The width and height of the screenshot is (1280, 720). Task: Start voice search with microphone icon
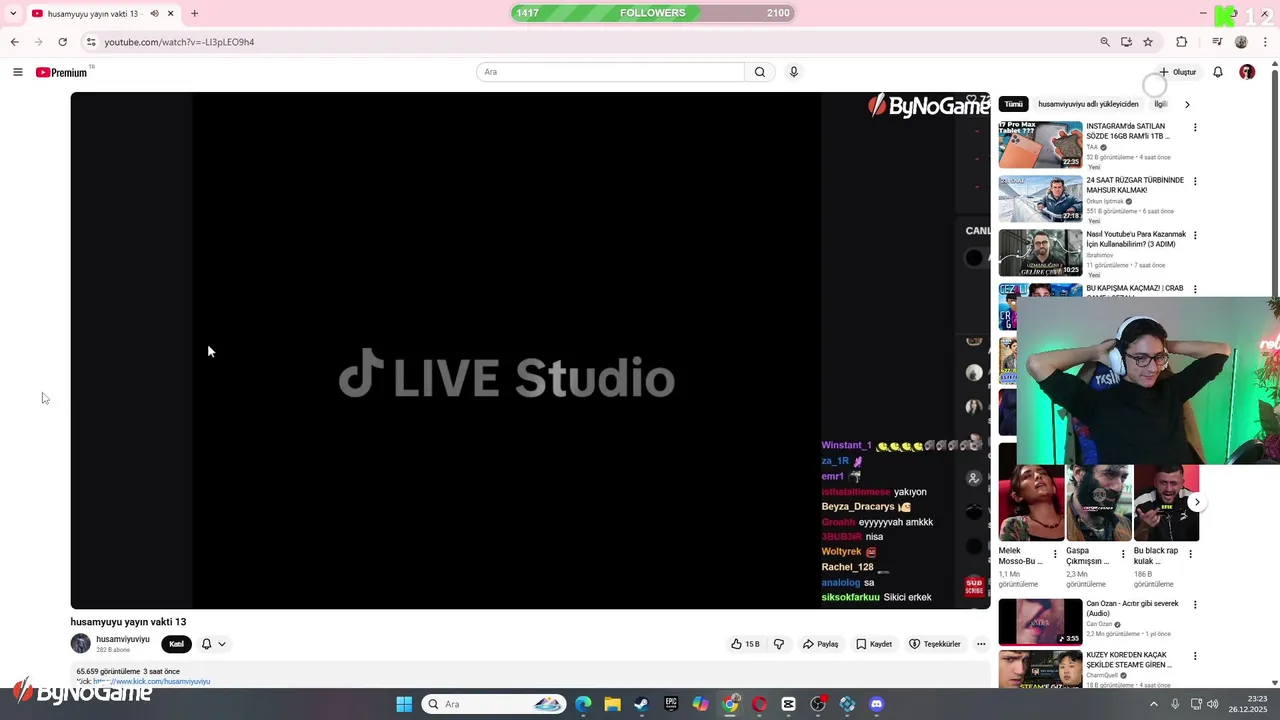(794, 72)
